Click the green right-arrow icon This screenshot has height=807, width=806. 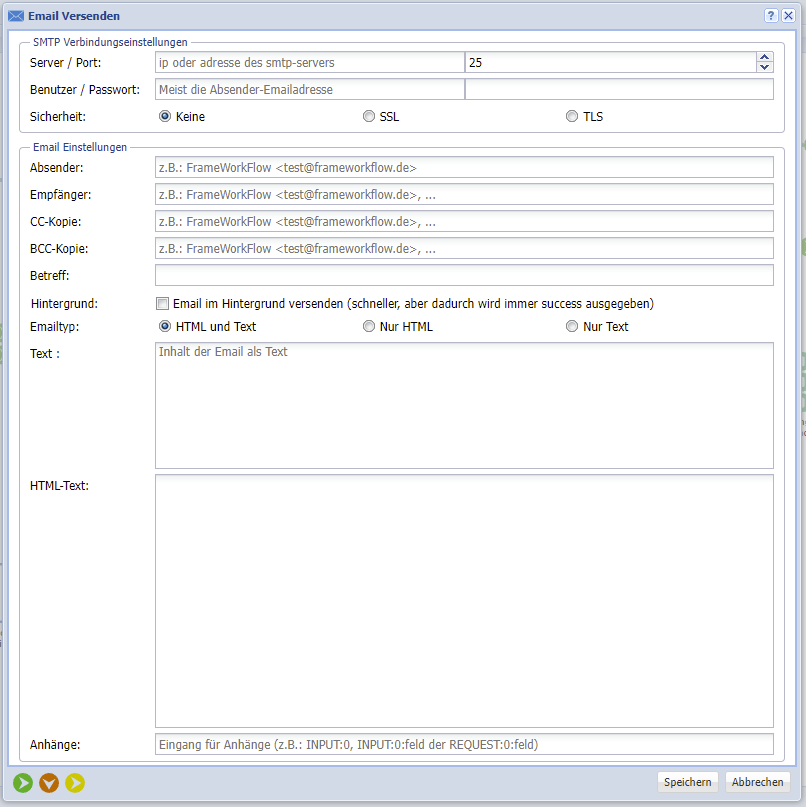point(23,783)
